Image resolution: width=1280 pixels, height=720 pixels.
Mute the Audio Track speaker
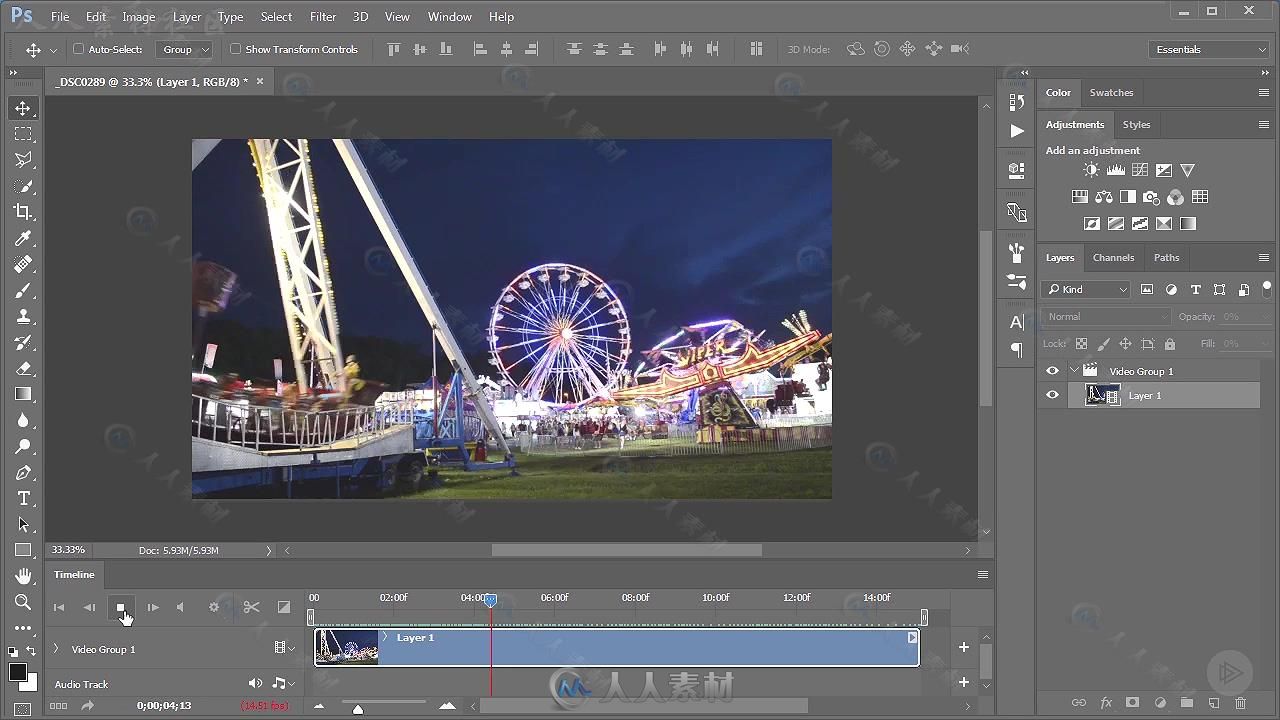coord(256,683)
